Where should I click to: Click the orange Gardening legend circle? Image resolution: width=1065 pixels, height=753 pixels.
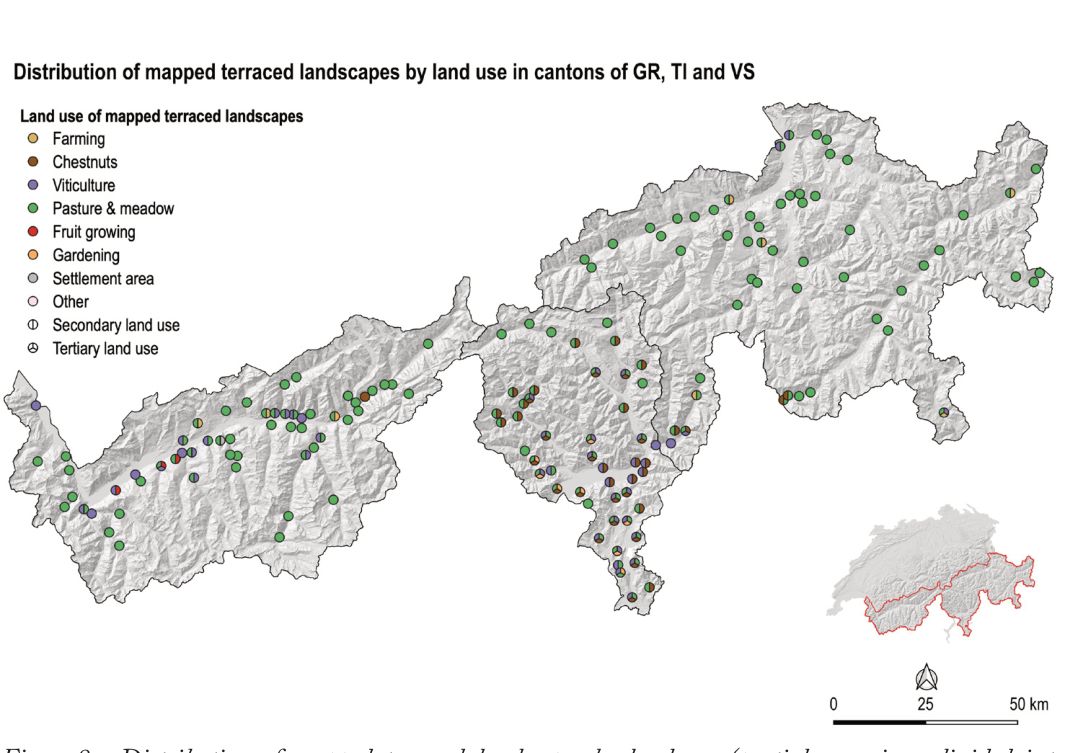[x=33, y=255]
